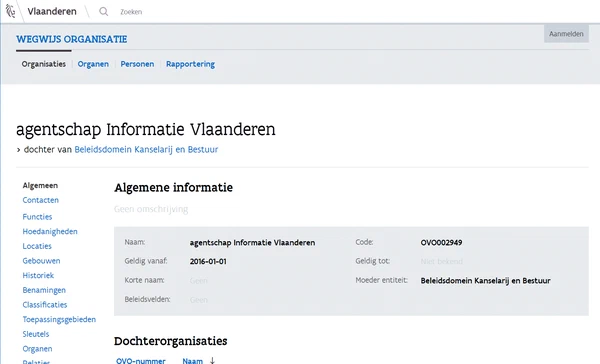Sort by the Naam column header

(192, 361)
